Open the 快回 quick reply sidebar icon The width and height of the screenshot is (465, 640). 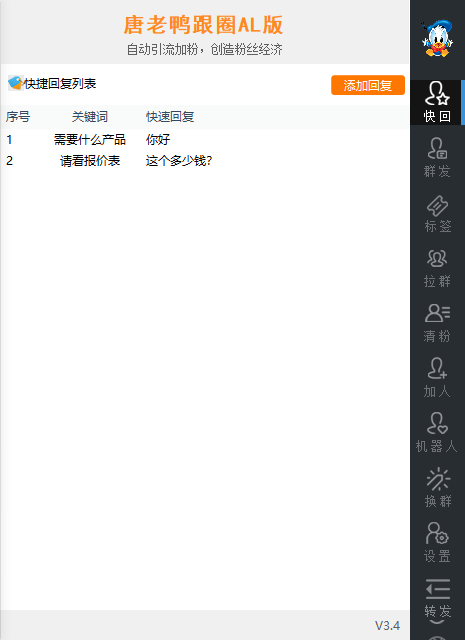click(x=437, y=102)
